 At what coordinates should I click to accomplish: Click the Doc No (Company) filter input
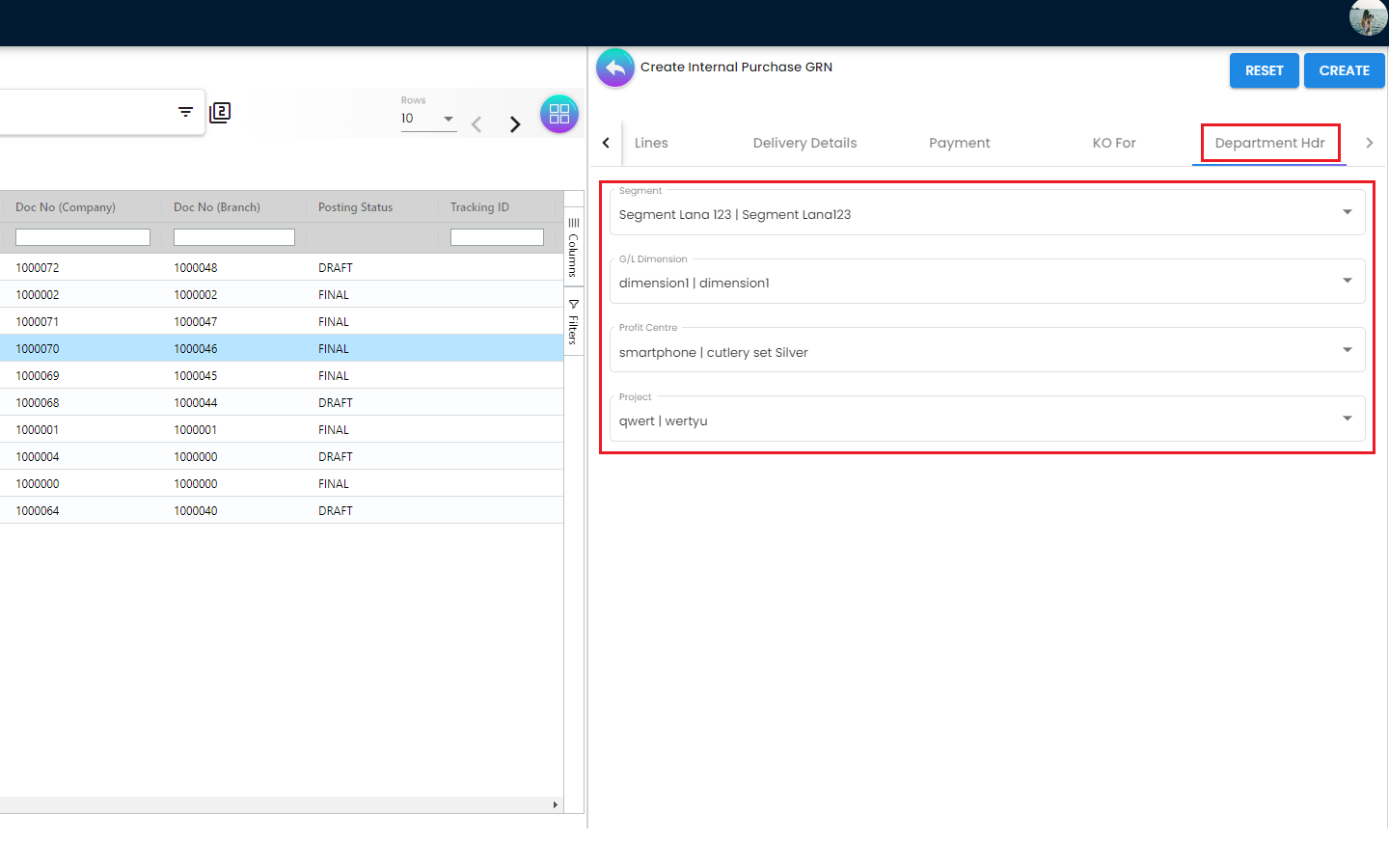tap(83, 237)
